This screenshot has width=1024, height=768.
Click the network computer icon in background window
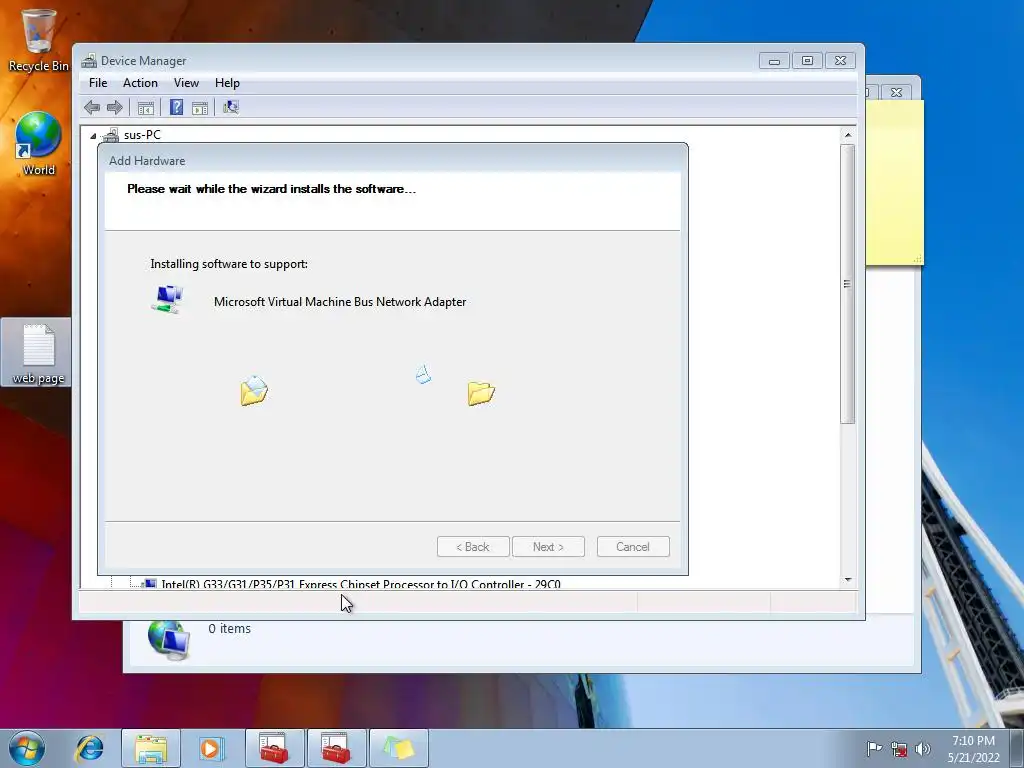click(x=168, y=639)
